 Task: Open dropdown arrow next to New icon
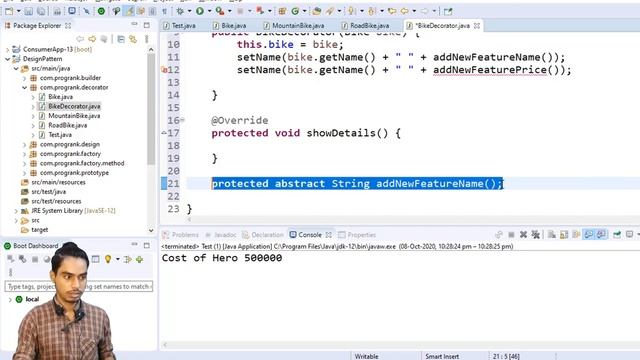coord(18,11)
